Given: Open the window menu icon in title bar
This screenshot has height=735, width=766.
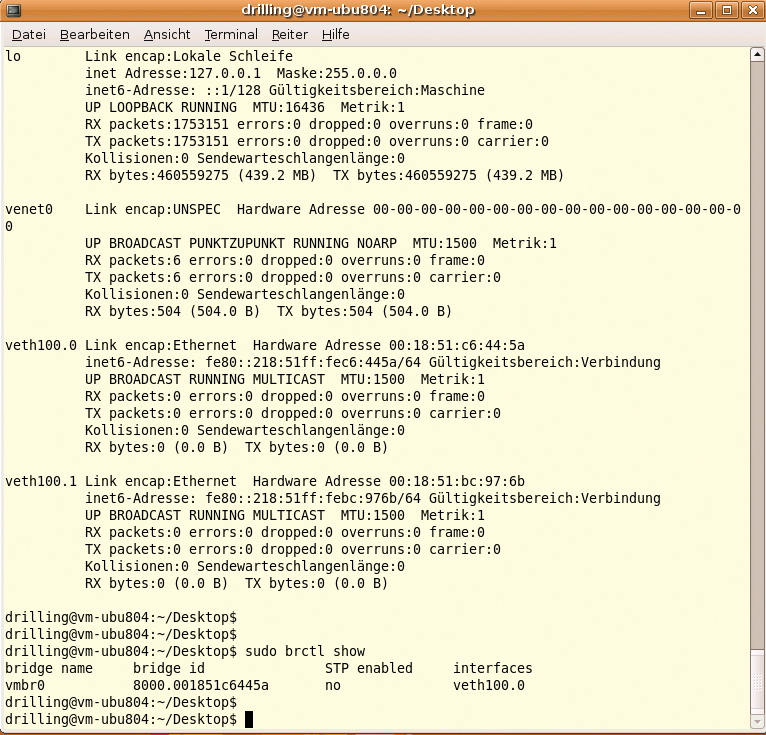Looking at the screenshot, I should coord(12,10).
